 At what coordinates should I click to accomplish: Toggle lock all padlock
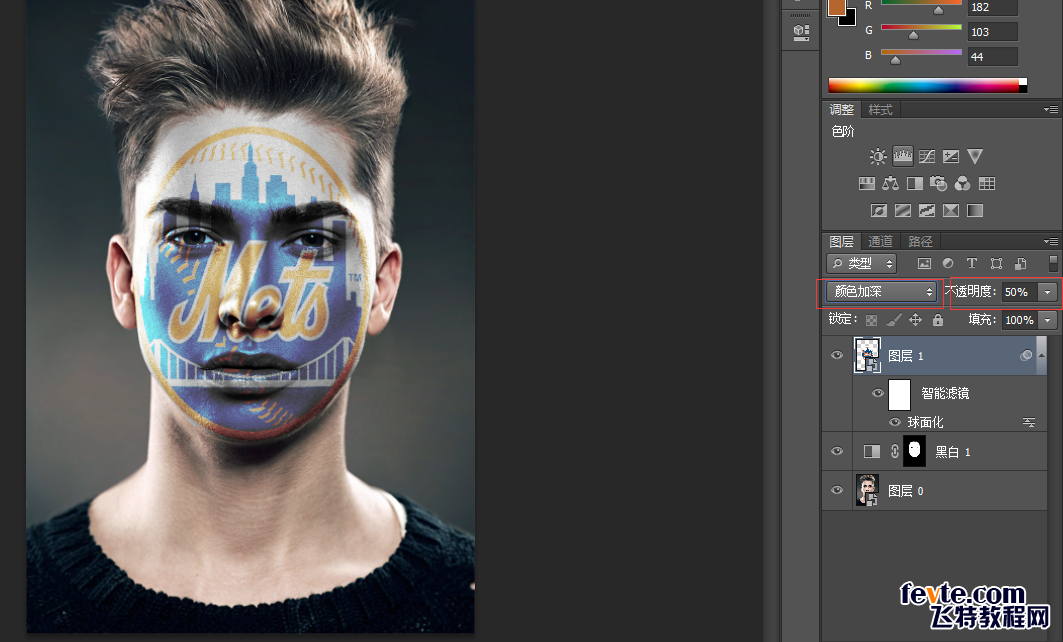938,319
